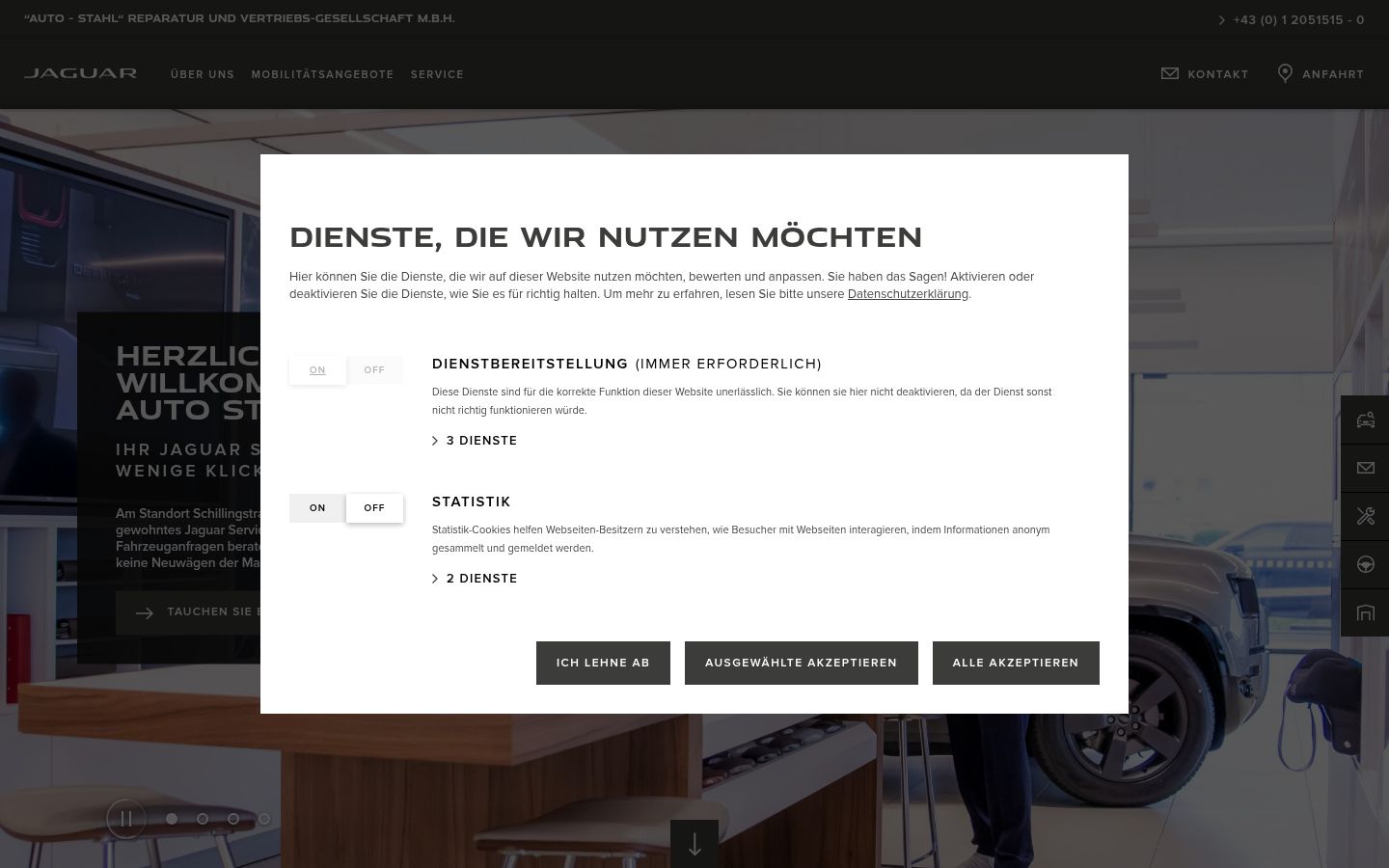
Task: Open the wrench and screwdriver service sidebar icon
Action: point(1365,516)
